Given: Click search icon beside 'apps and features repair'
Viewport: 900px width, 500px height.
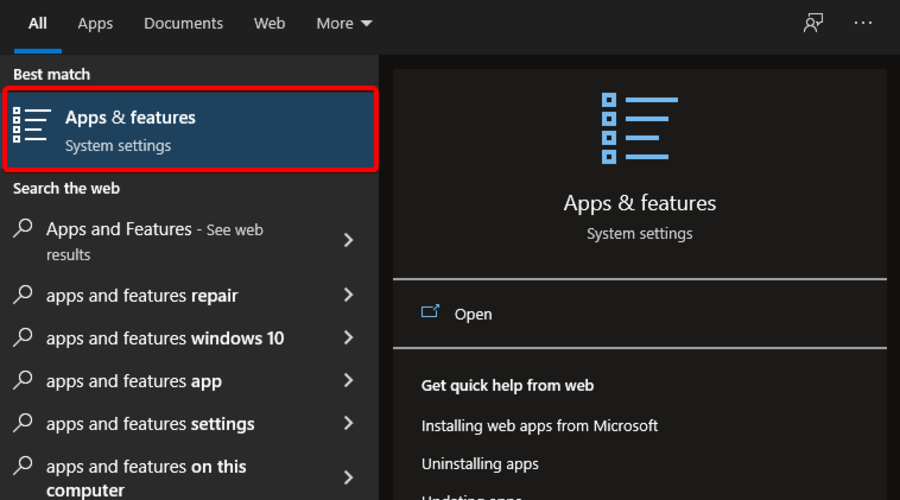Looking at the screenshot, I should (23, 294).
